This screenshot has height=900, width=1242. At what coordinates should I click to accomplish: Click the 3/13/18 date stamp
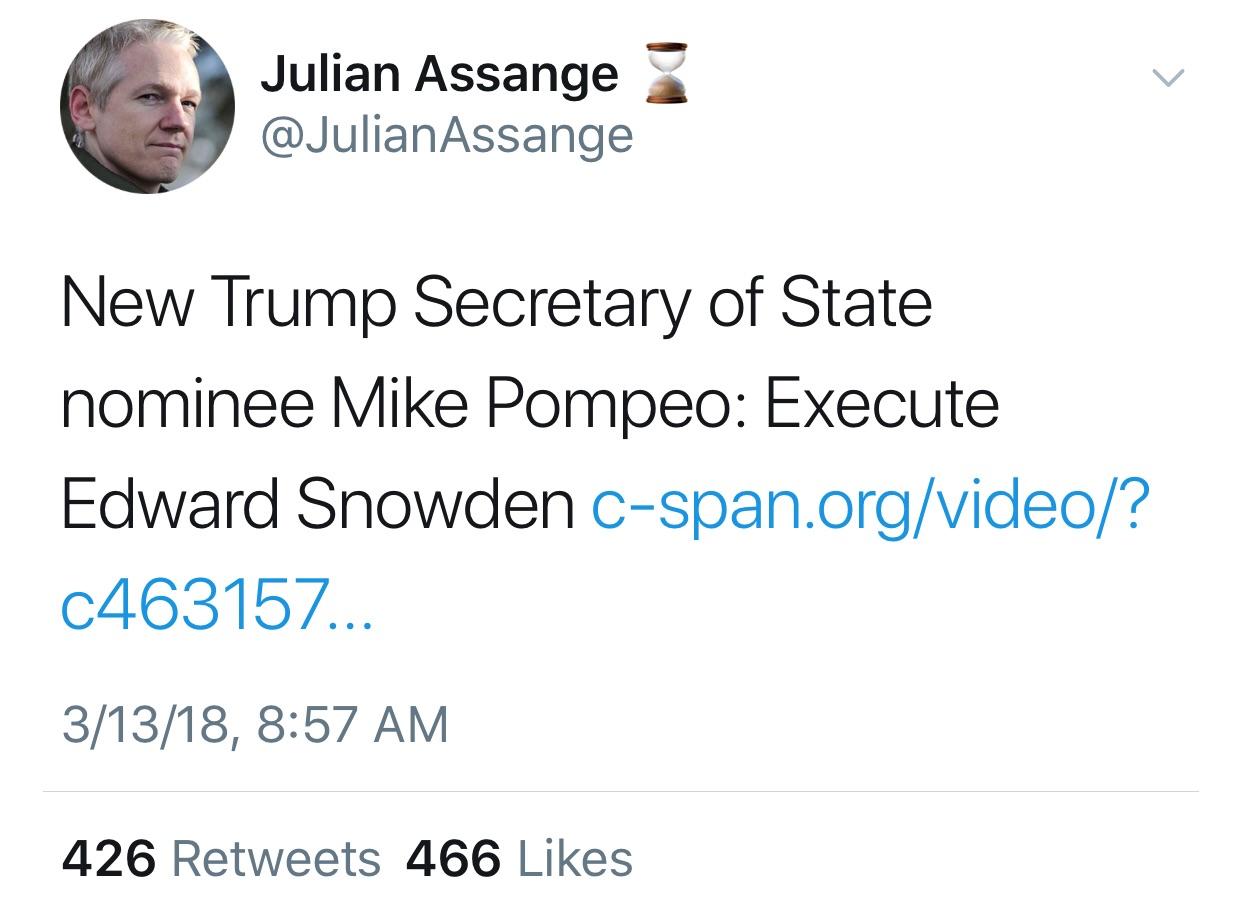148,724
